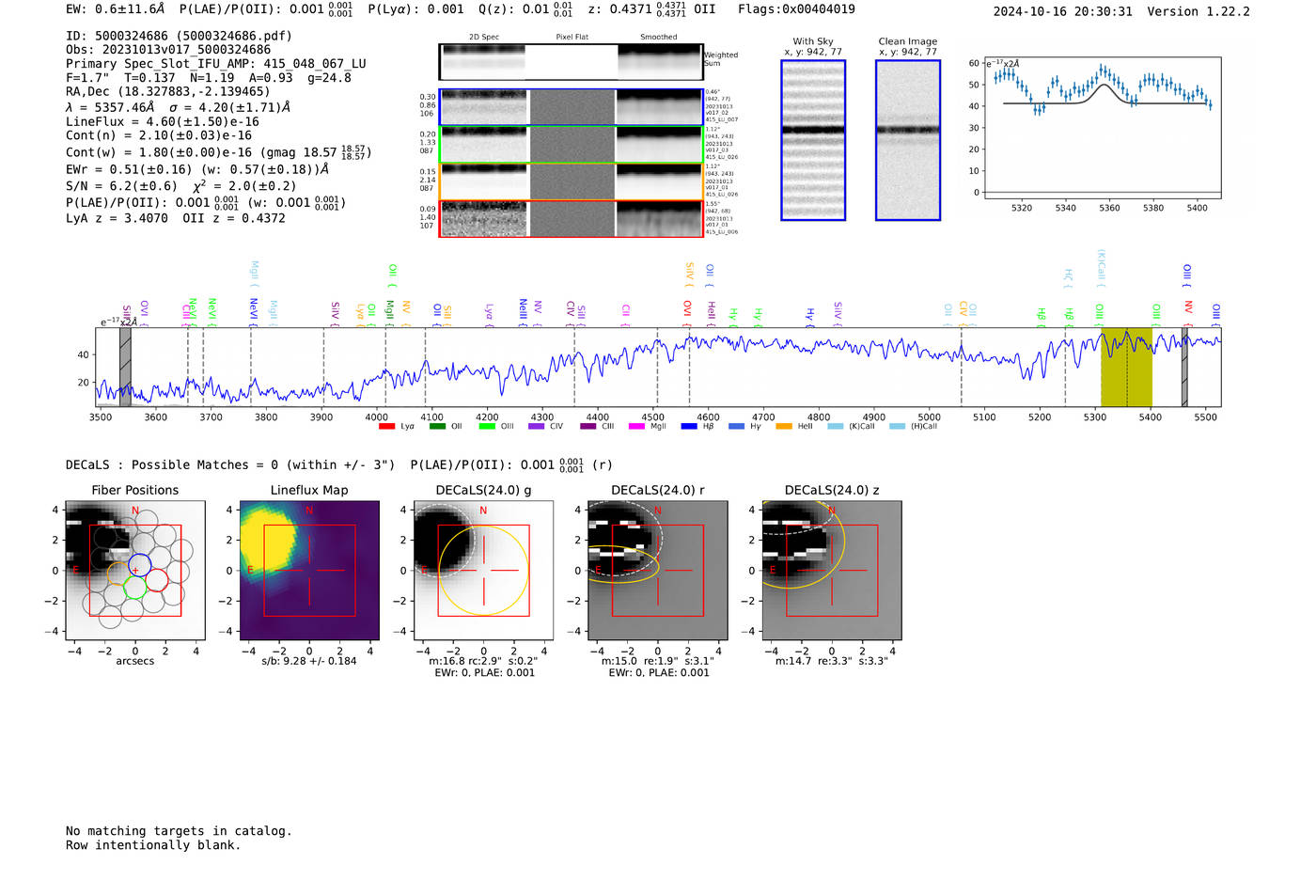Click the blue fiber circle in Fiber Positions
The width and height of the screenshot is (1316, 896).
pos(139,566)
